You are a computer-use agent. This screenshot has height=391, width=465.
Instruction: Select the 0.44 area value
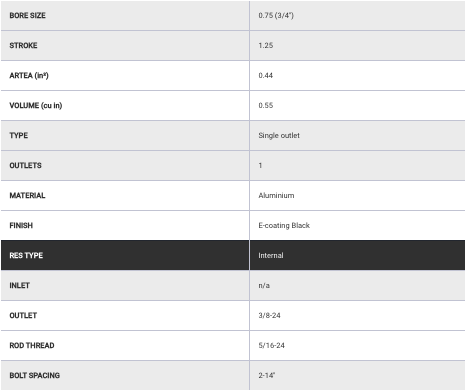tap(266, 75)
